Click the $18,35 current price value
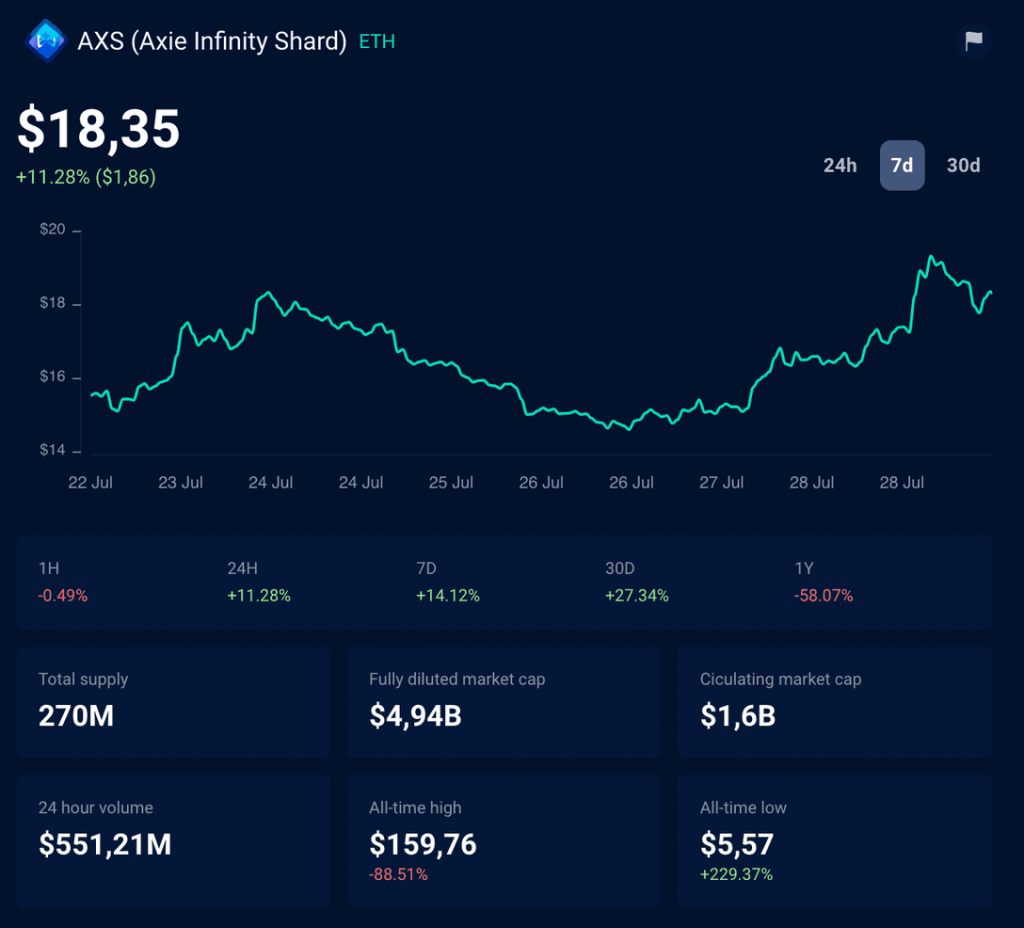1024x928 pixels. pyautogui.click(x=99, y=129)
